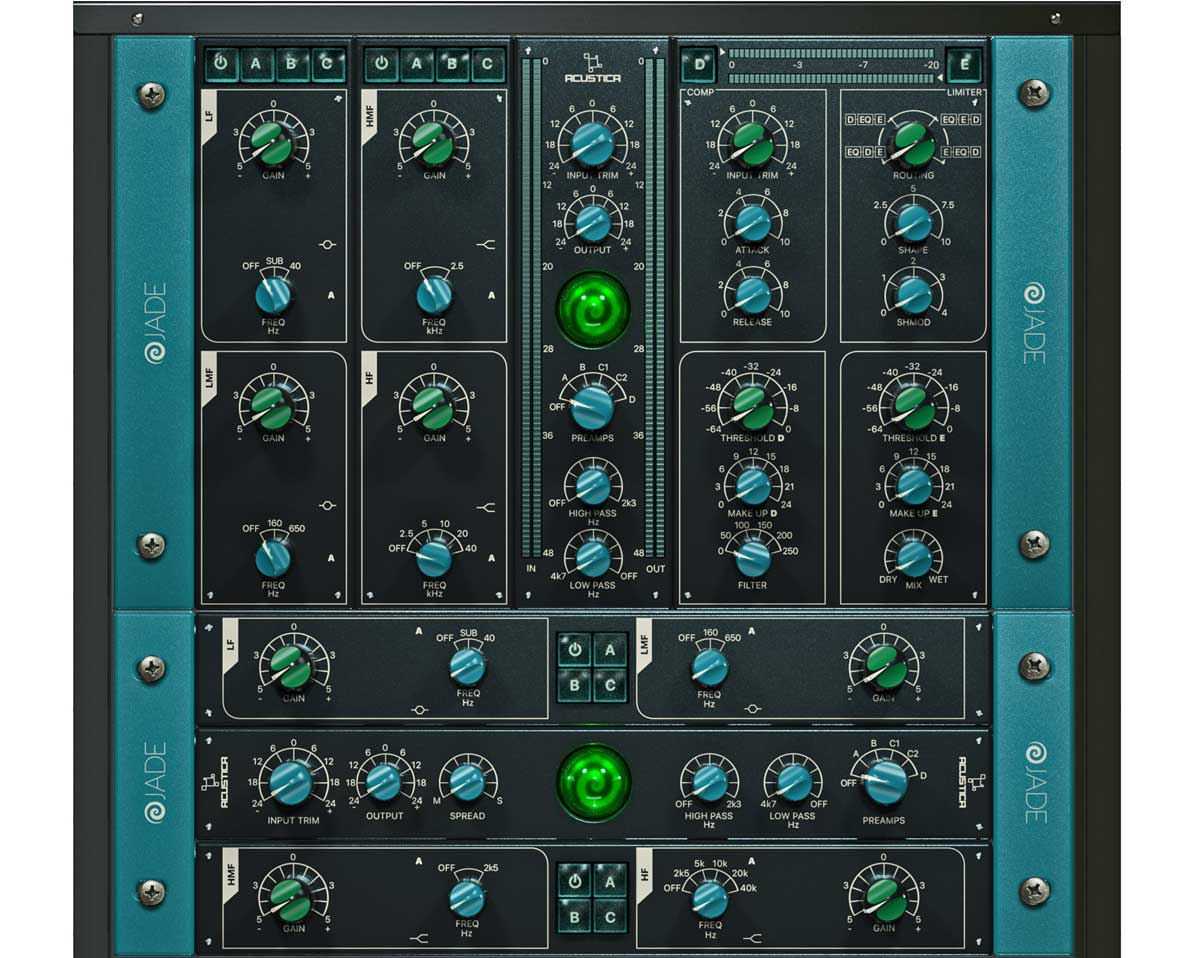The image size is (1200, 958).
Task: Click the Dry/Wet Mix knob
Action: tap(913, 558)
